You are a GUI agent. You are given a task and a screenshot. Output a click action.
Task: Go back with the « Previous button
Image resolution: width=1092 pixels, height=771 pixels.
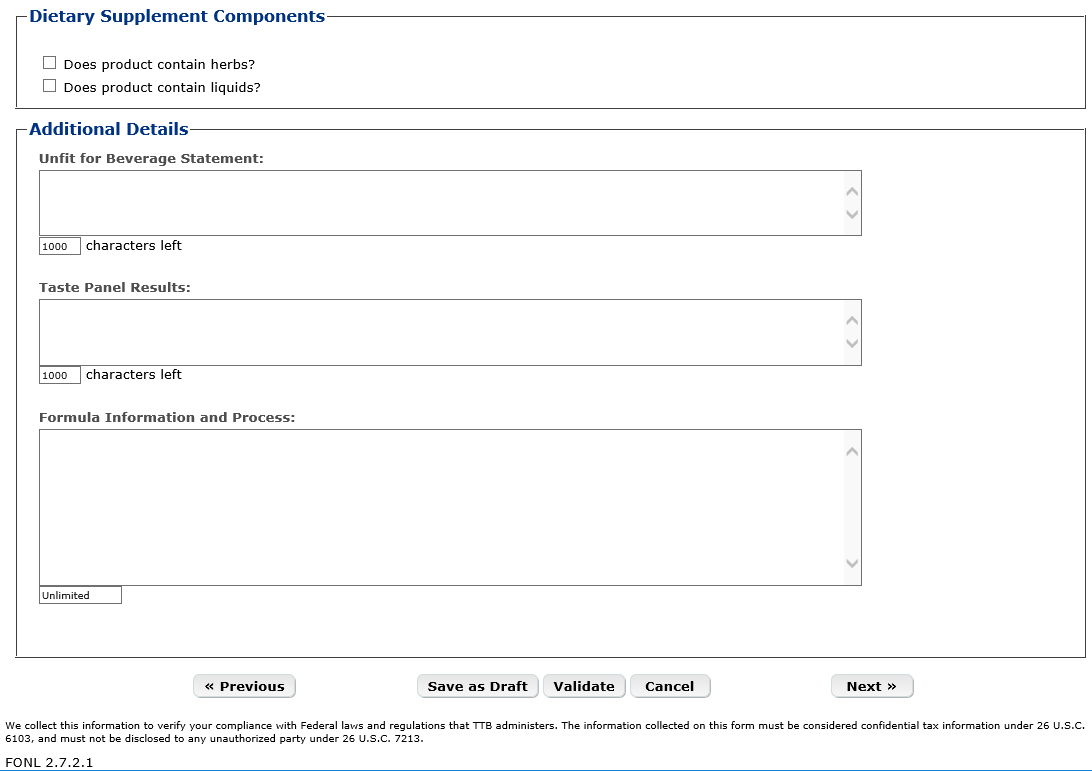[244, 686]
